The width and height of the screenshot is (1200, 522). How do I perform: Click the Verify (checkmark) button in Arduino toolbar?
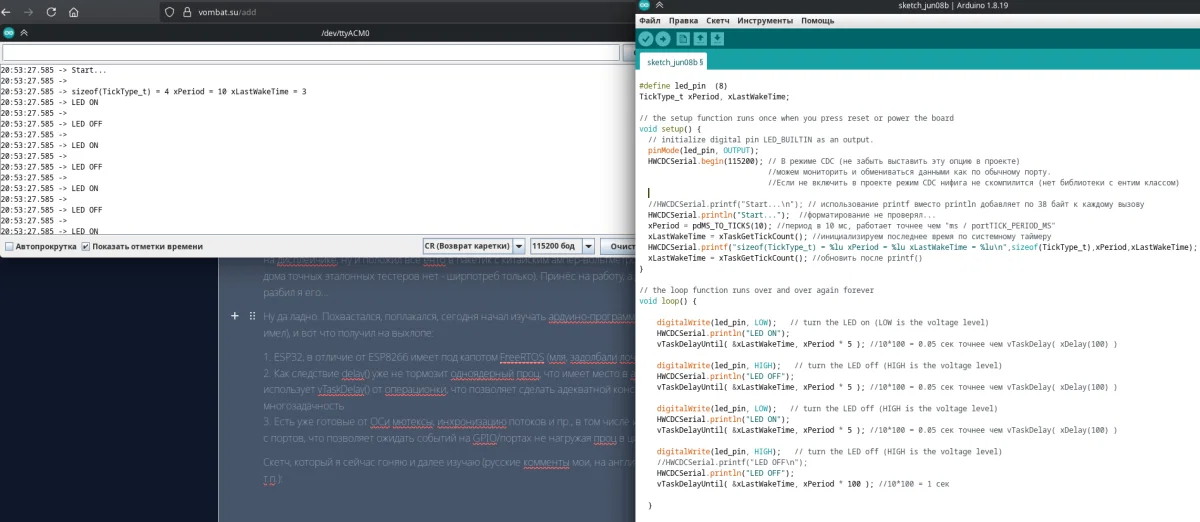pos(646,39)
